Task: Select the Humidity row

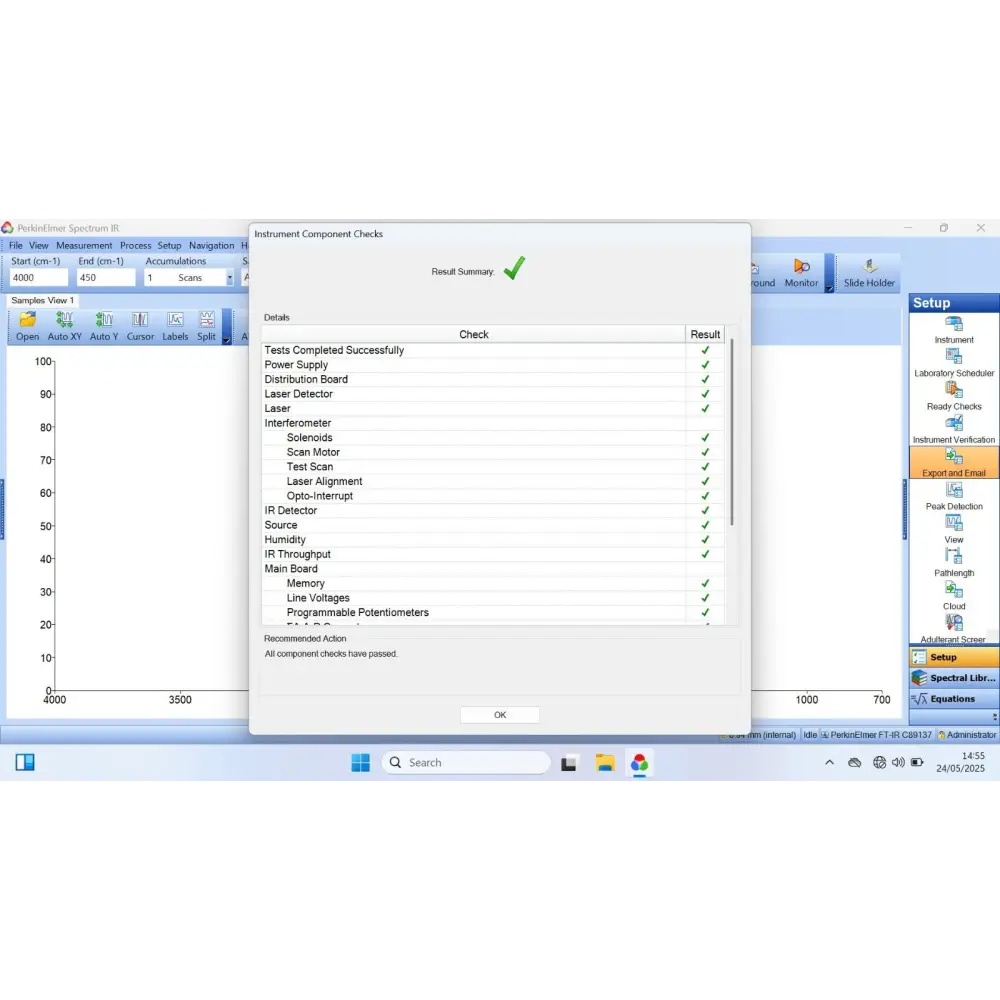Action: [492, 540]
